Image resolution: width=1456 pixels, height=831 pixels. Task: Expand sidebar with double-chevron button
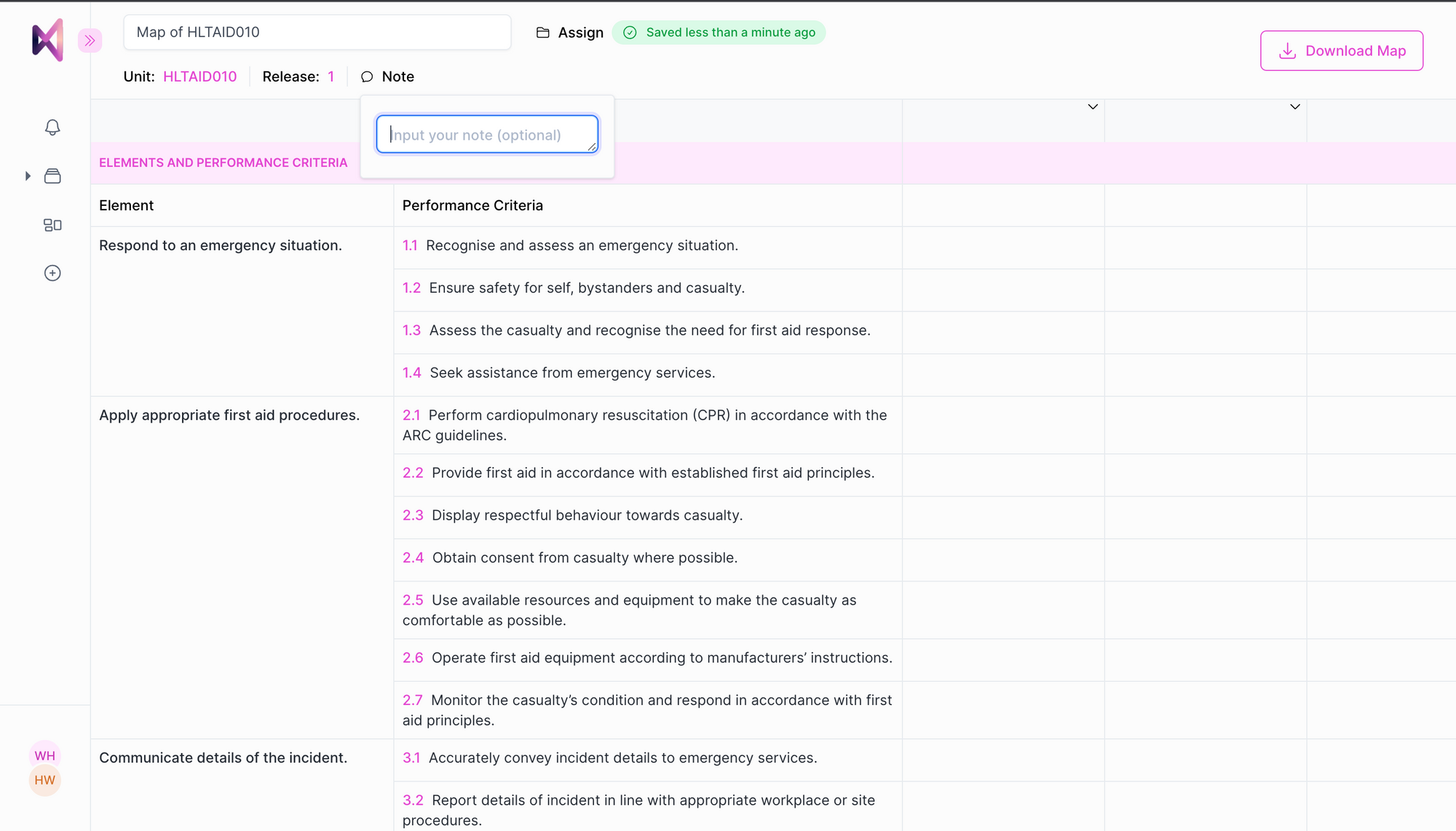90,41
